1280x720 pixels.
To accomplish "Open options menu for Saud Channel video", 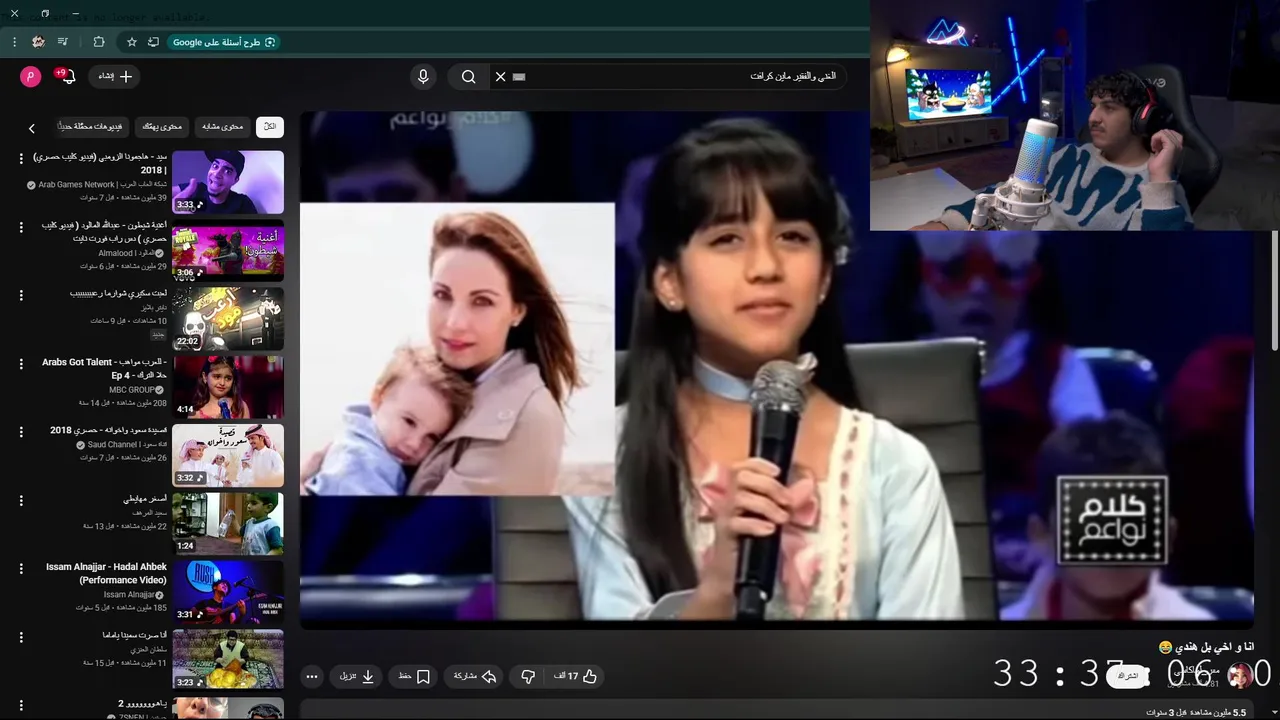I will 21,432.
